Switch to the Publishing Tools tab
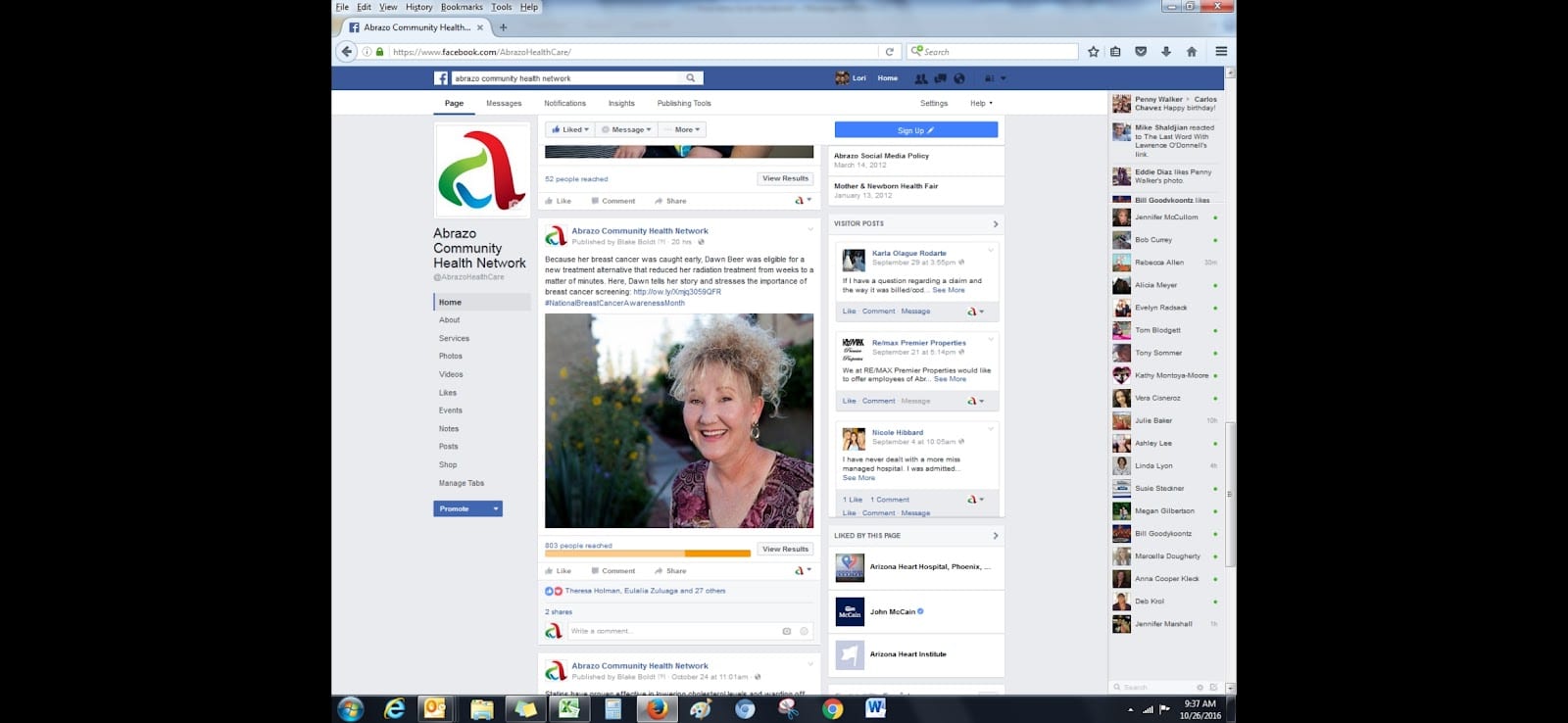Viewport: 1568px width, 723px height. (x=684, y=103)
